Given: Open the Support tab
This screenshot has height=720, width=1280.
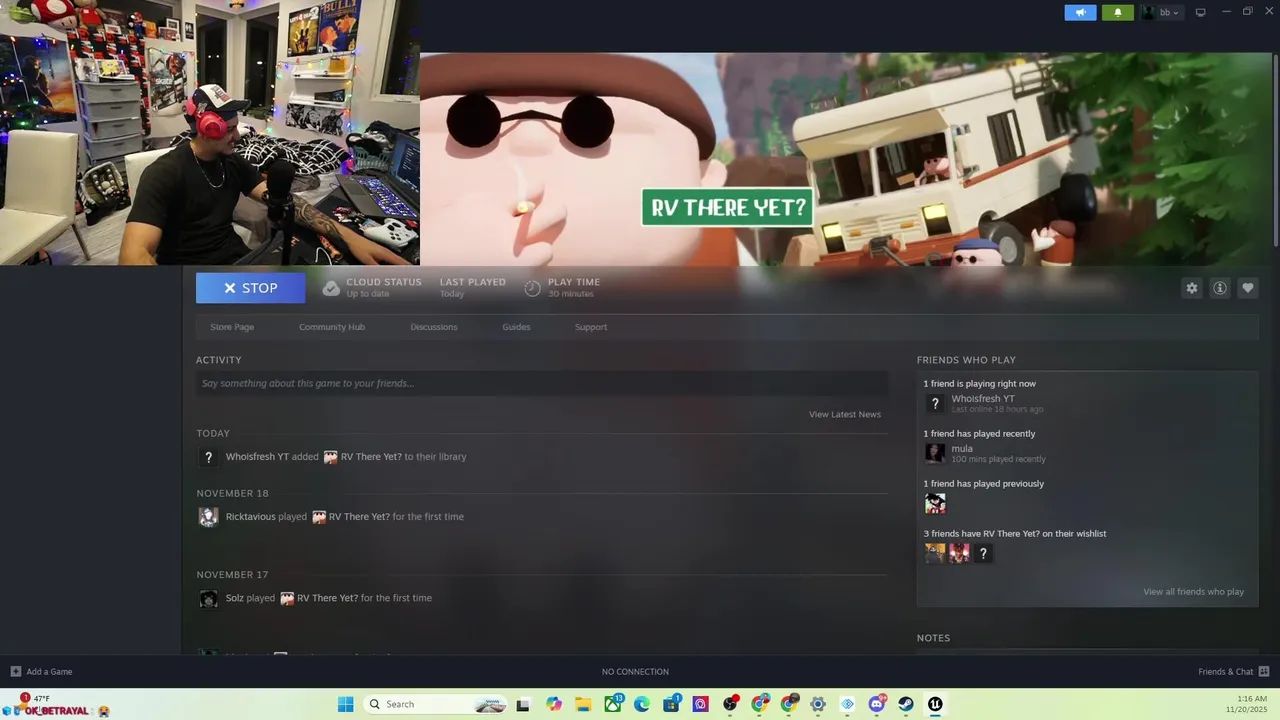Looking at the screenshot, I should (591, 327).
